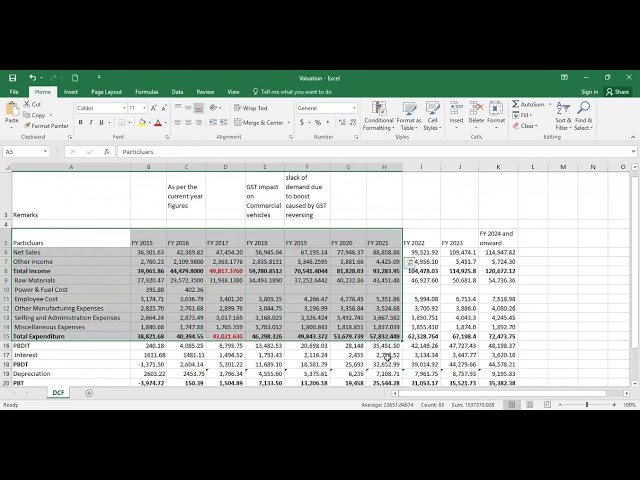Save the workbook with the floppy icon
Image resolution: width=640 pixels, height=480 pixels.
(13, 78)
